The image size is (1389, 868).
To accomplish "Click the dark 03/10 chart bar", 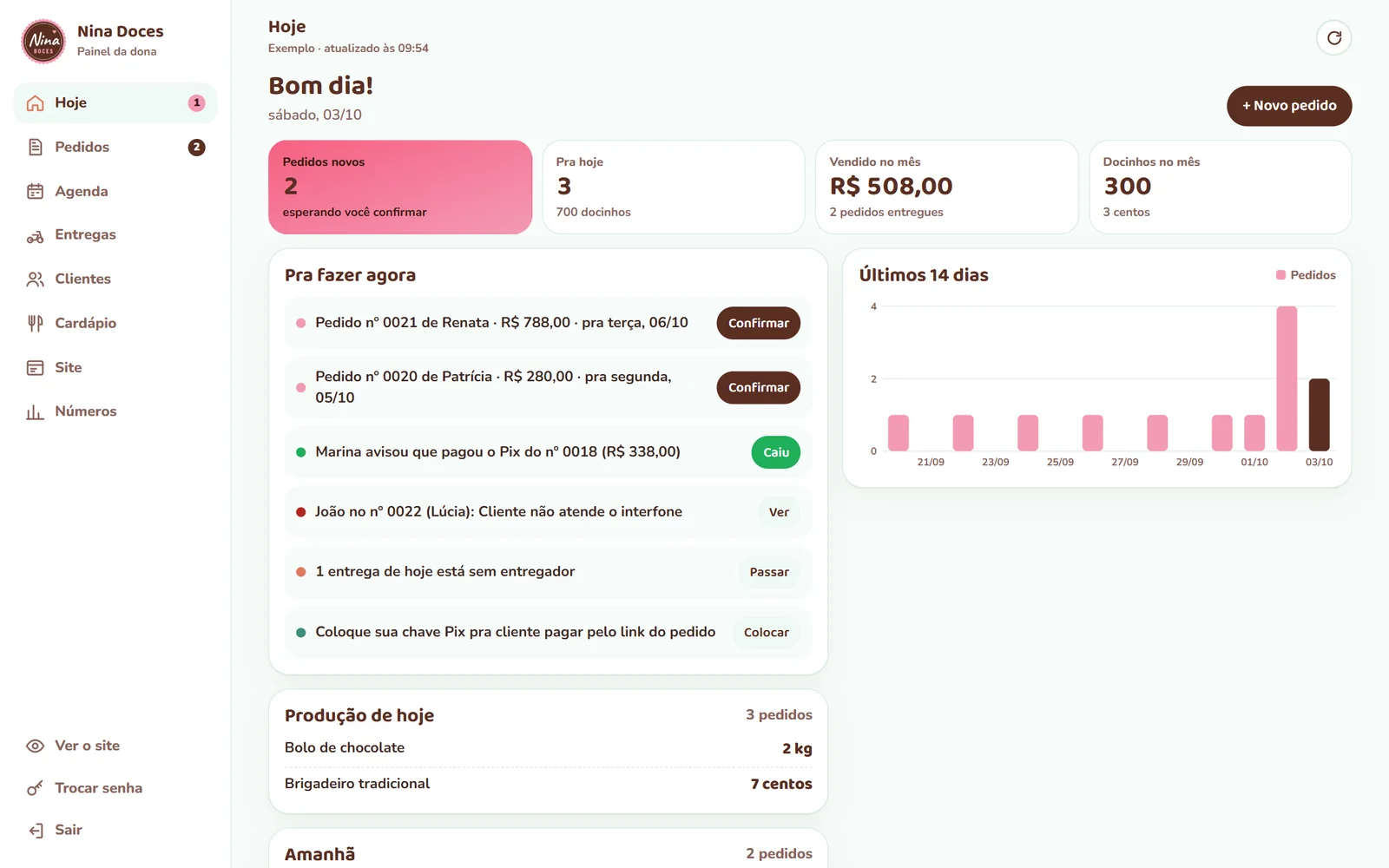I will (1319, 415).
